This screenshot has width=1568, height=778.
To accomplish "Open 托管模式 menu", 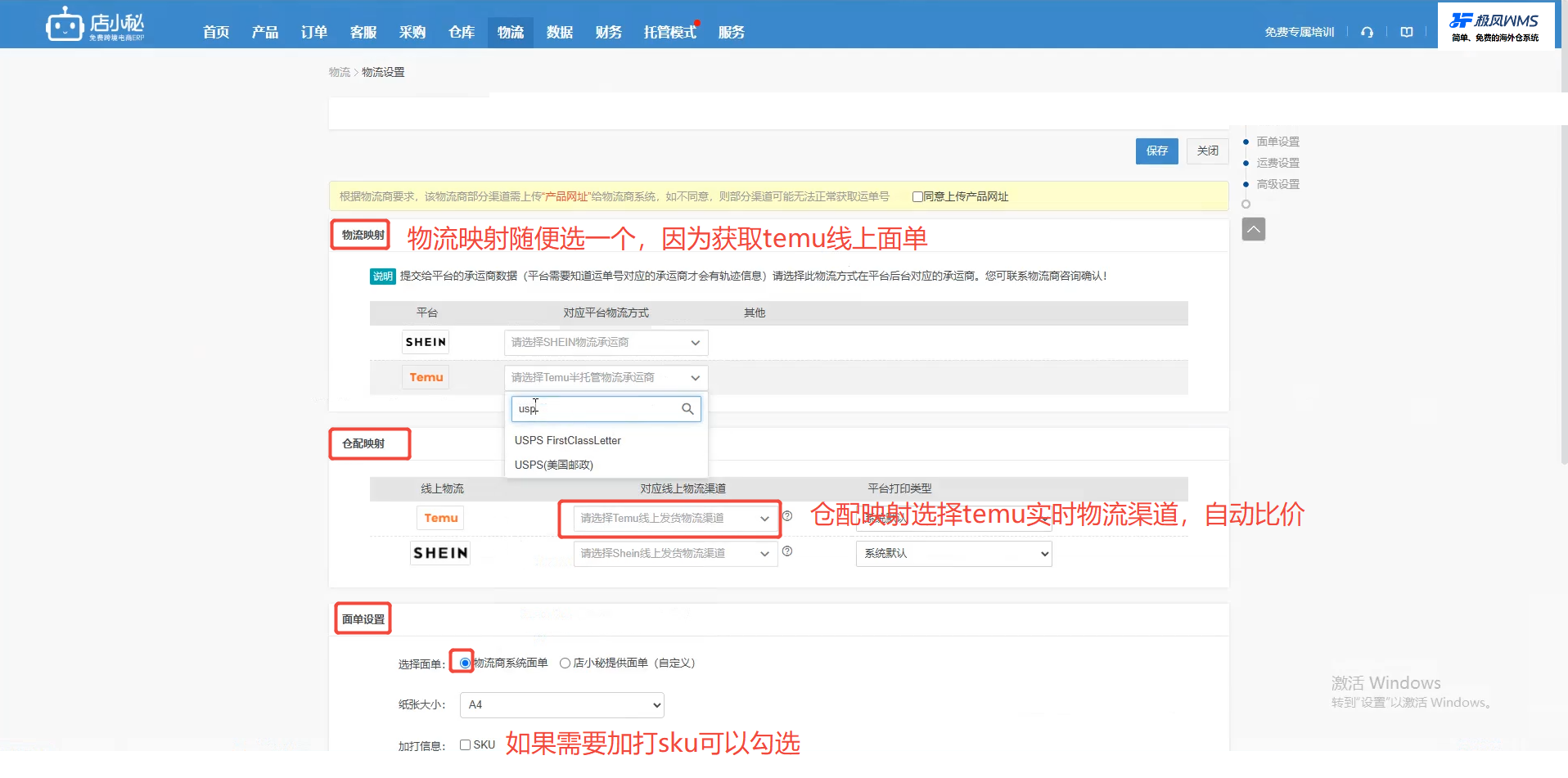I will pos(669,32).
